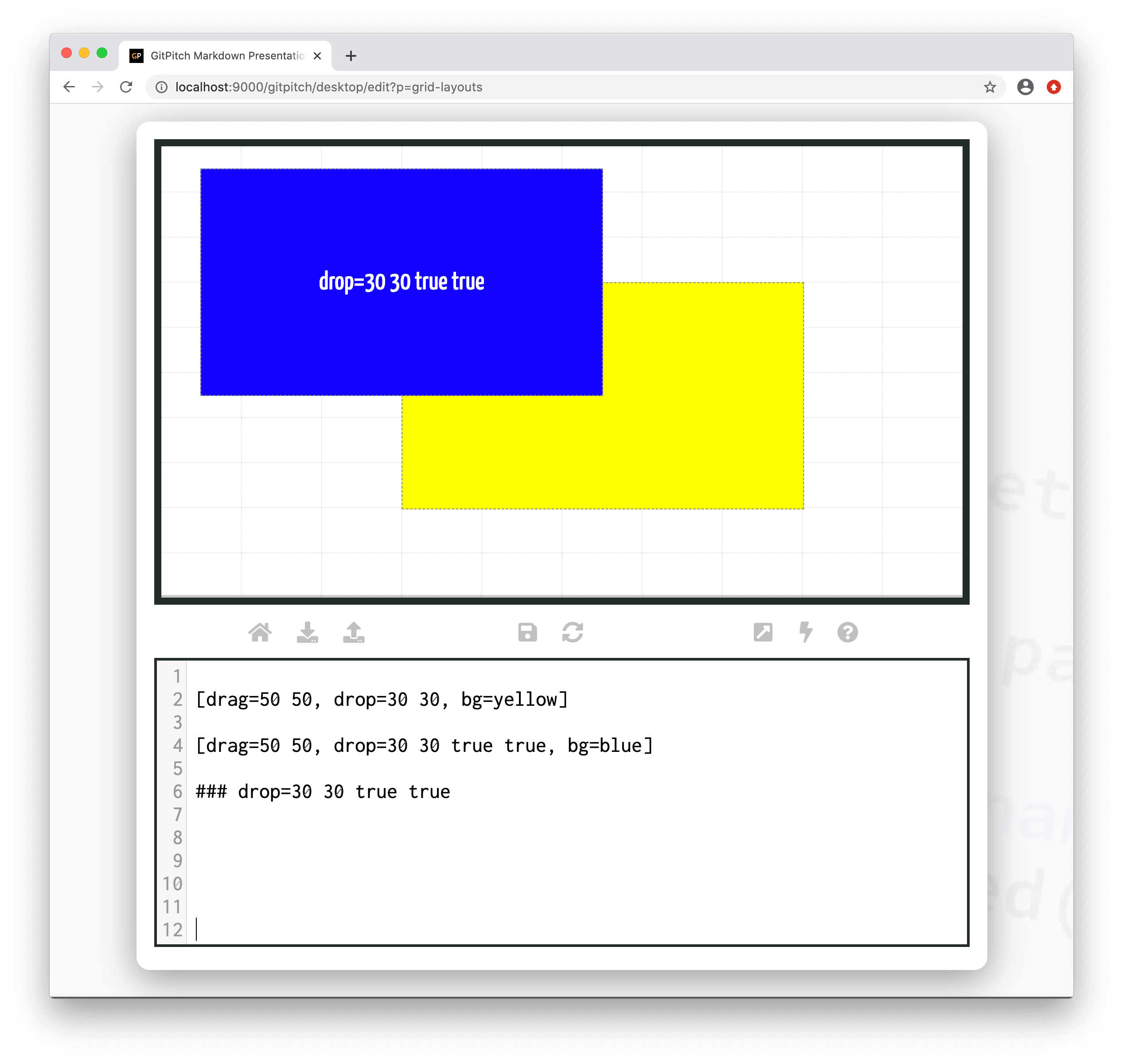Image resolution: width=1123 pixels, height=1064 pixels.
Task: Select the GitPitch Markdown Presentation tab
Action: coord(225,55)
